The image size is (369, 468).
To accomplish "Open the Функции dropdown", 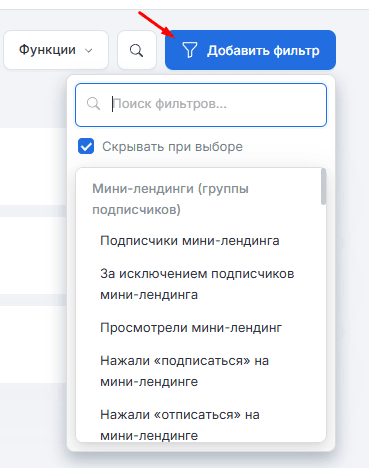I will coord(56,50).
